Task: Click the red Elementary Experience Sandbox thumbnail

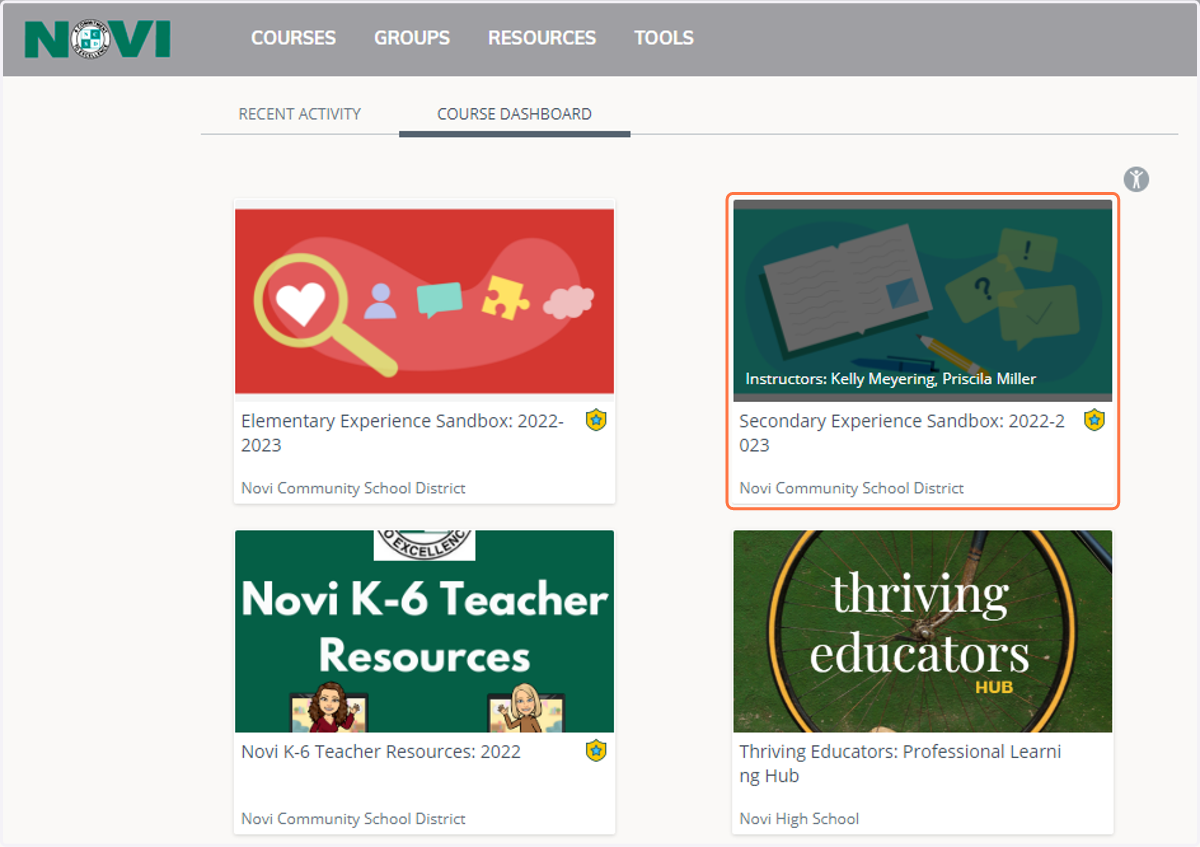Action: click(x=424, y=301)
